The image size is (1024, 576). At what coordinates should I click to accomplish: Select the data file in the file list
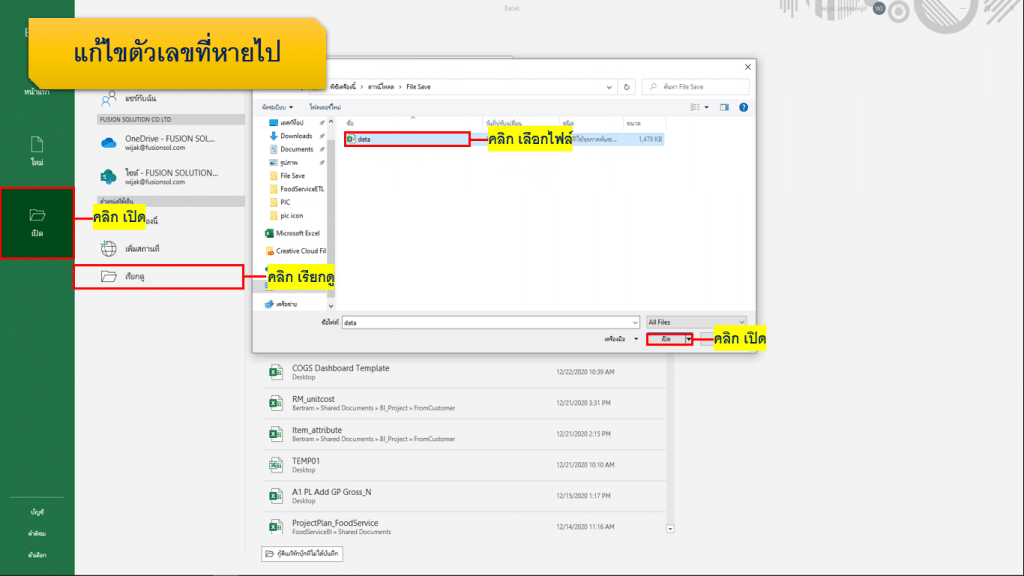364,139
